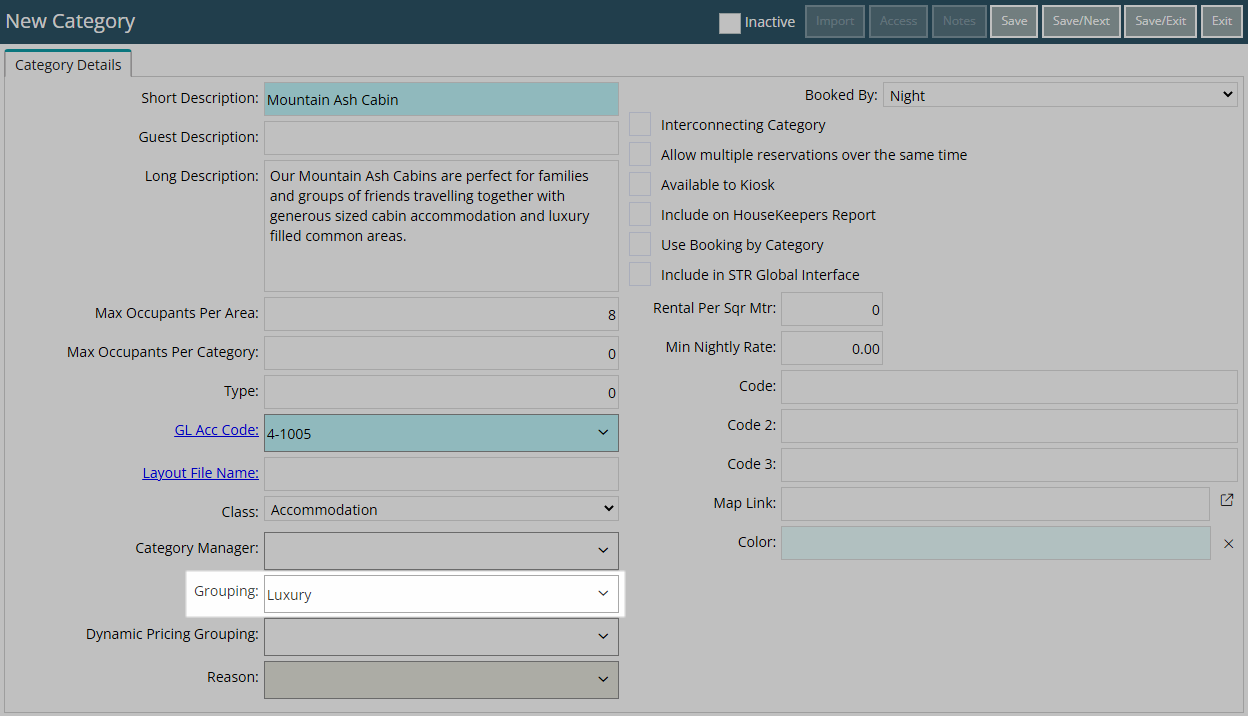
Task: Open the Class dropdown showing Accommodation
Action: 441,509
